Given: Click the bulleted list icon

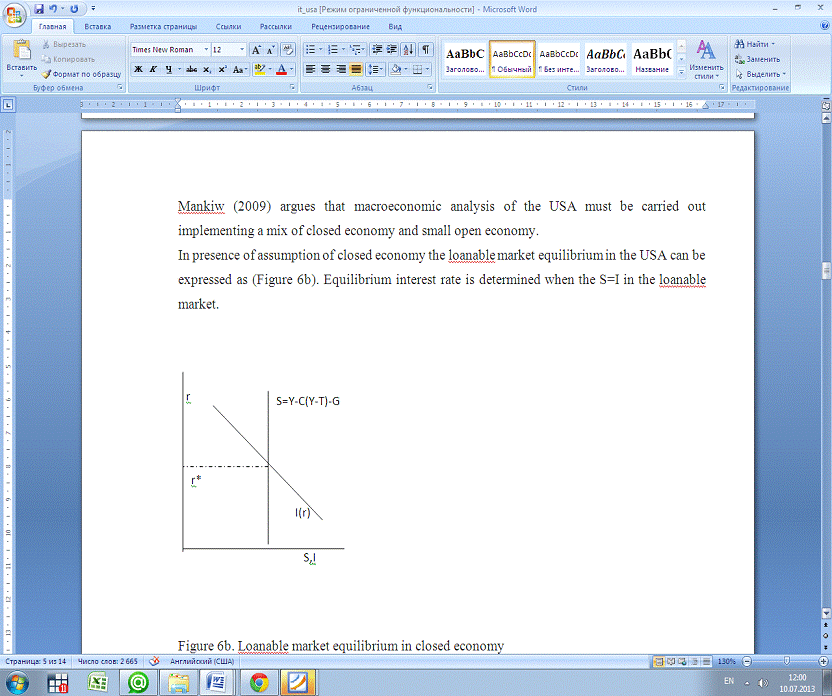Looking at the screenshot, I should pos(310,49).
